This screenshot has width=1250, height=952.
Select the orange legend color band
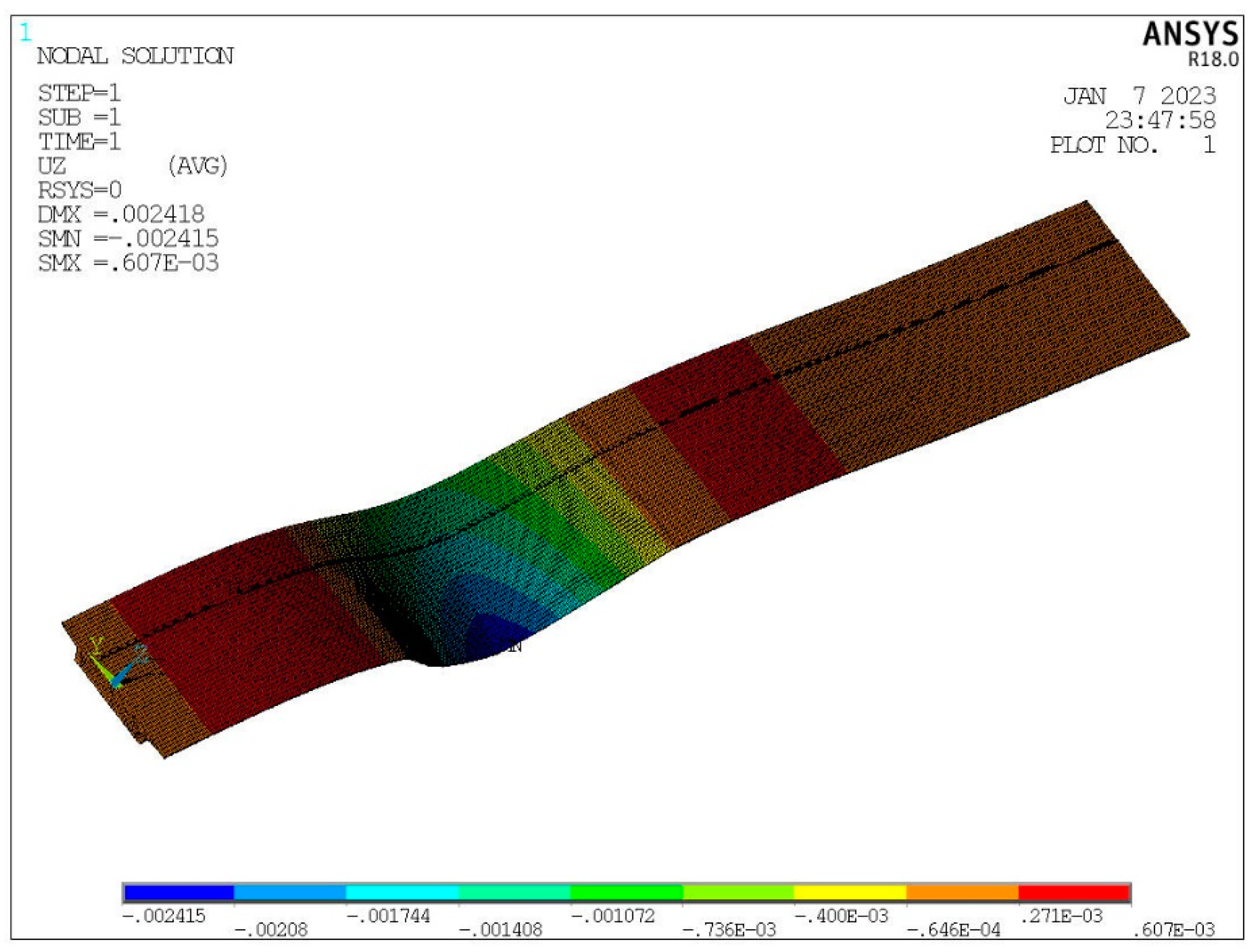pyautogui.click(x=962, y=893)
